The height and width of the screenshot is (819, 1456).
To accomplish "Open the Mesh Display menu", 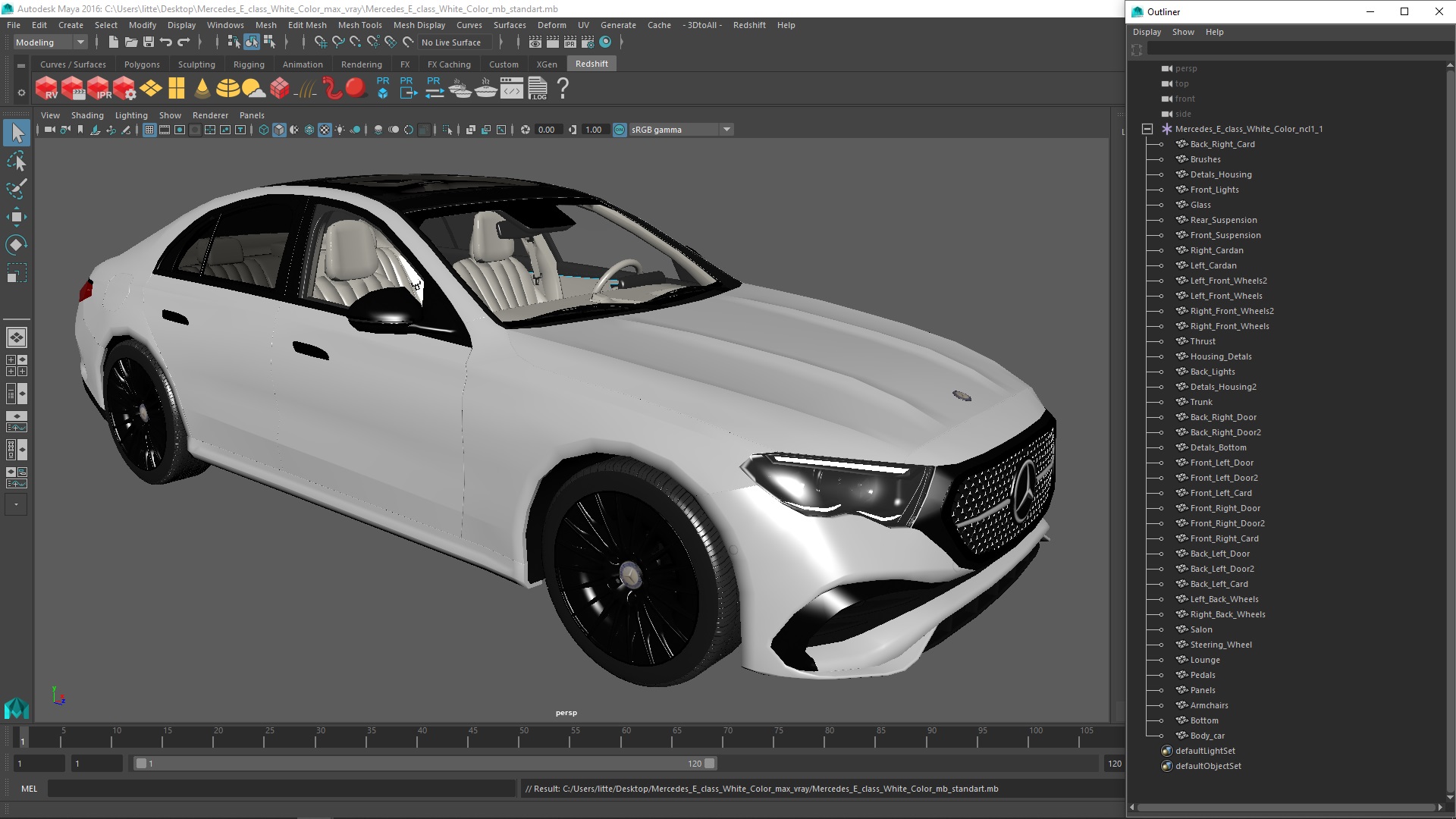I will [x=420, y=25].
